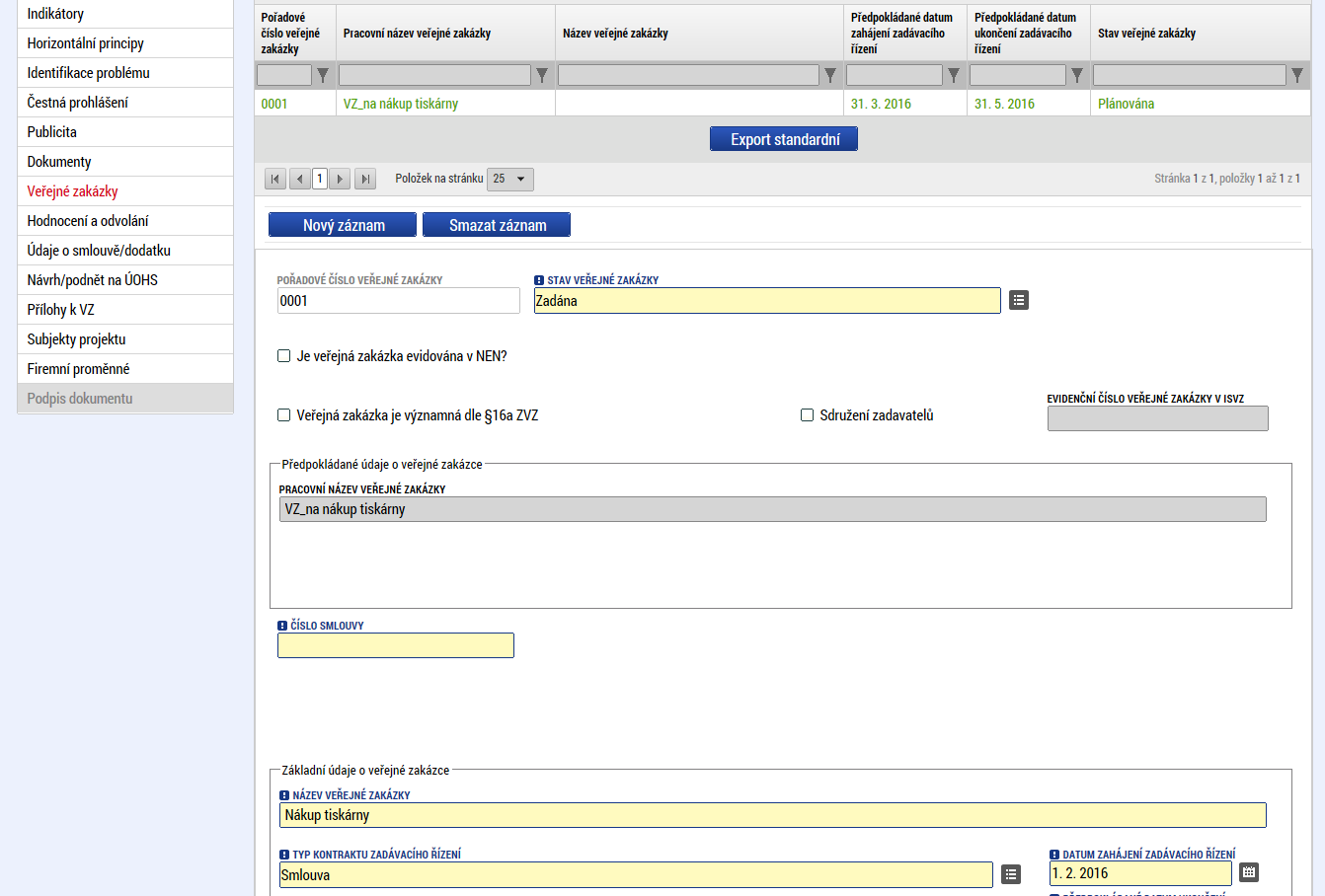Click the Smazat záznam button

point(497,225)
